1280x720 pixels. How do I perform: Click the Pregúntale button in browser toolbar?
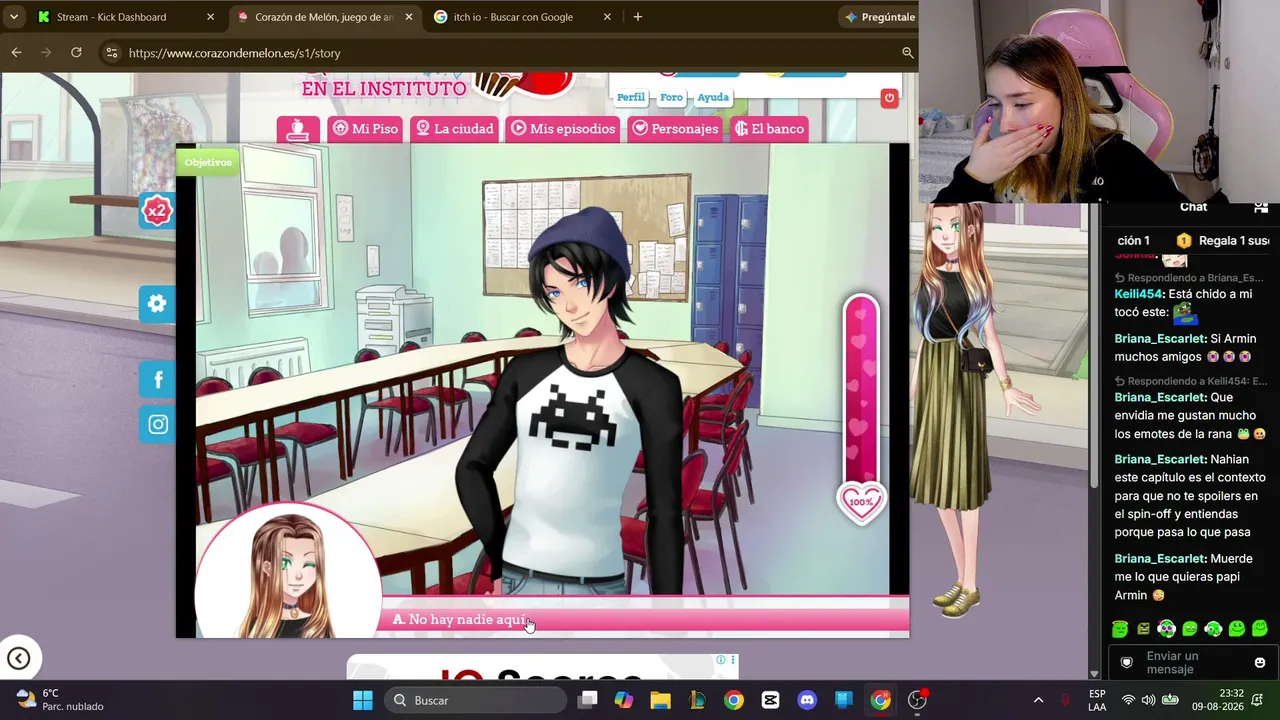coord(879,17)
